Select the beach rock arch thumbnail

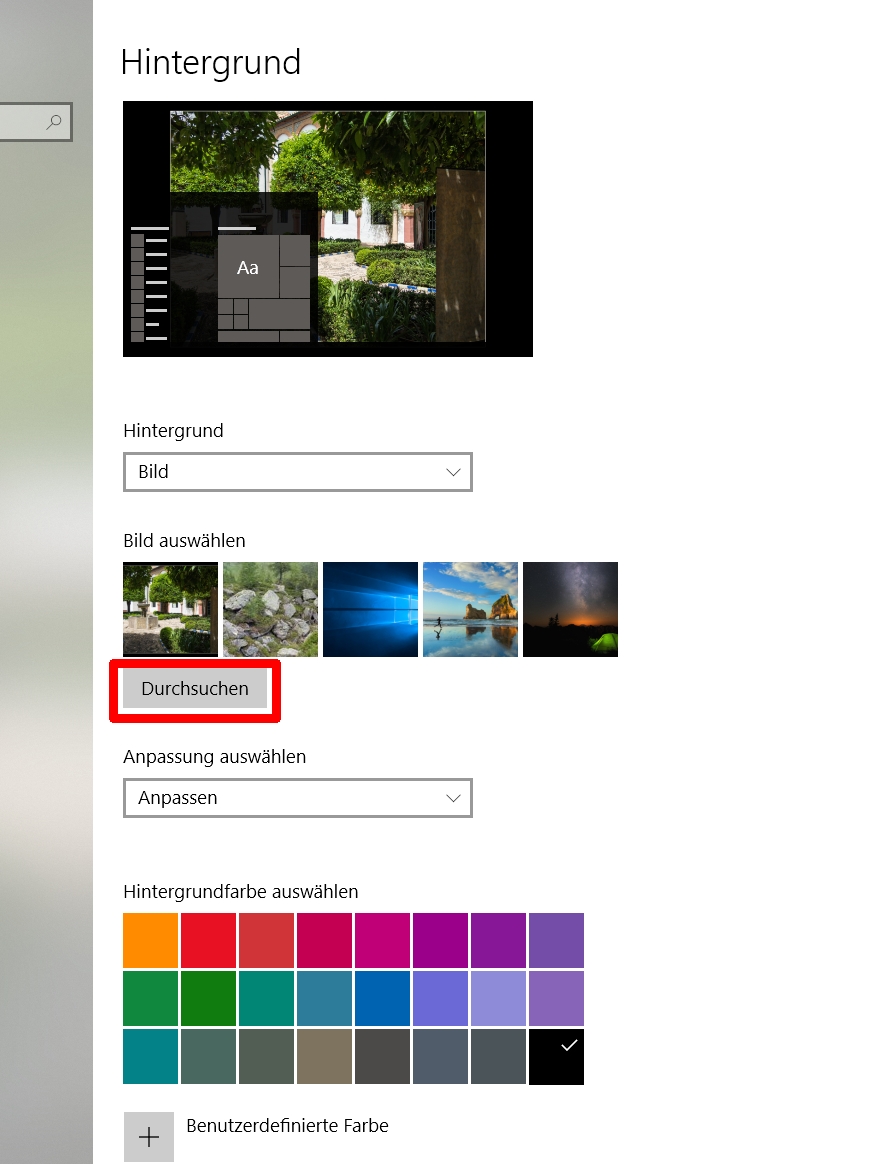[471, 609]
